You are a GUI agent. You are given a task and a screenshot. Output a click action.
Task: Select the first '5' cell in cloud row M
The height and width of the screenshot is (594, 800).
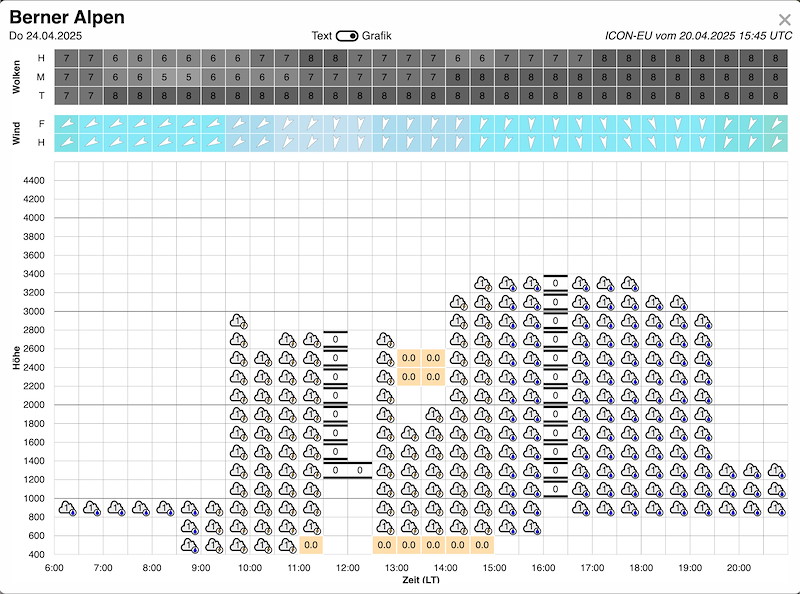164,77
